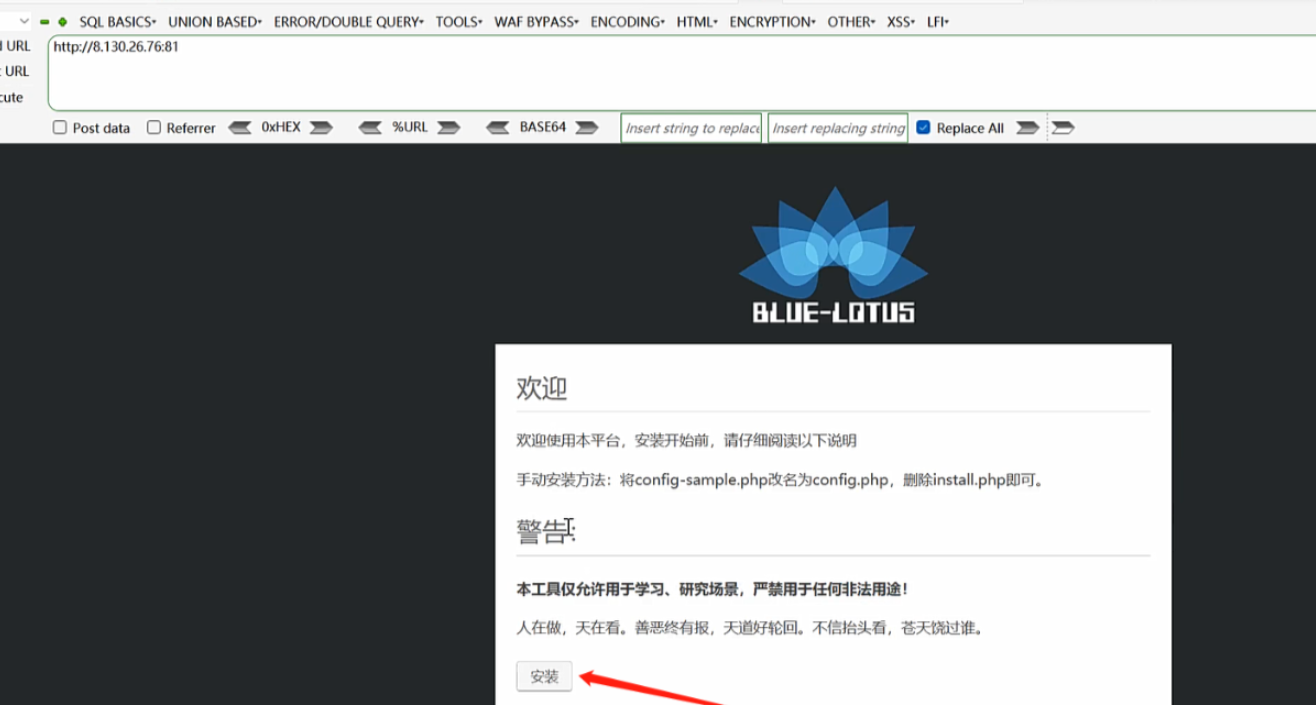1316x705 pixels.
Task: Click the right arrow beside 0xHEX
Action: coord(321,128)
